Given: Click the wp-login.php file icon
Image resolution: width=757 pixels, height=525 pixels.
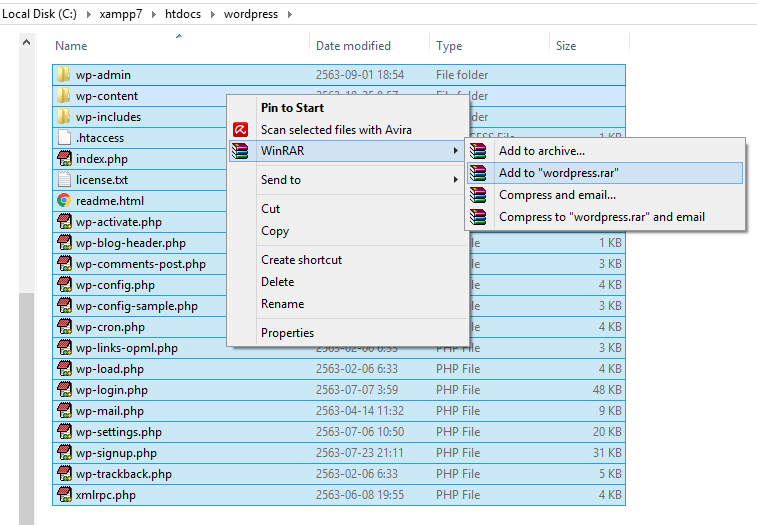Looking at the screenshot, I should click(x=64, y=390).
